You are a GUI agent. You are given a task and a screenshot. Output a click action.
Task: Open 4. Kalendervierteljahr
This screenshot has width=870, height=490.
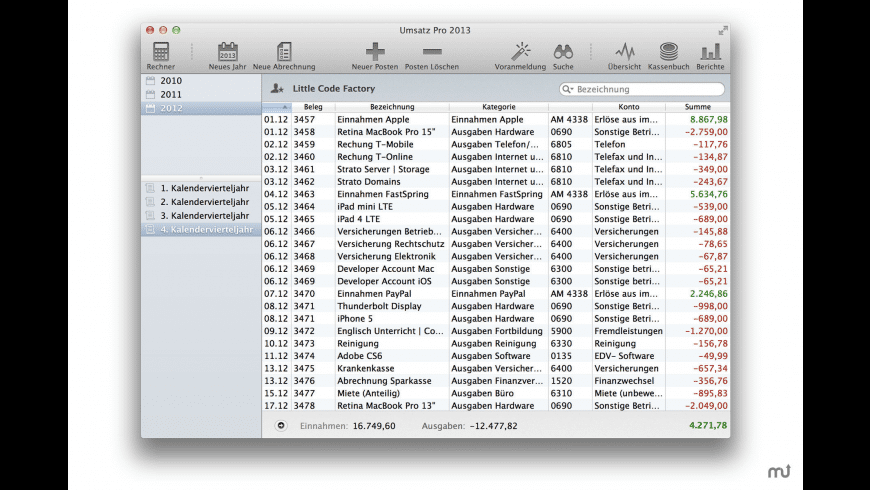click(x=201, y=229)
